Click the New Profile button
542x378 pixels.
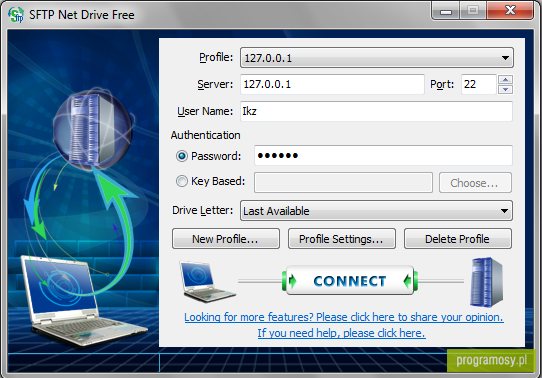click(x=226, y=239)
